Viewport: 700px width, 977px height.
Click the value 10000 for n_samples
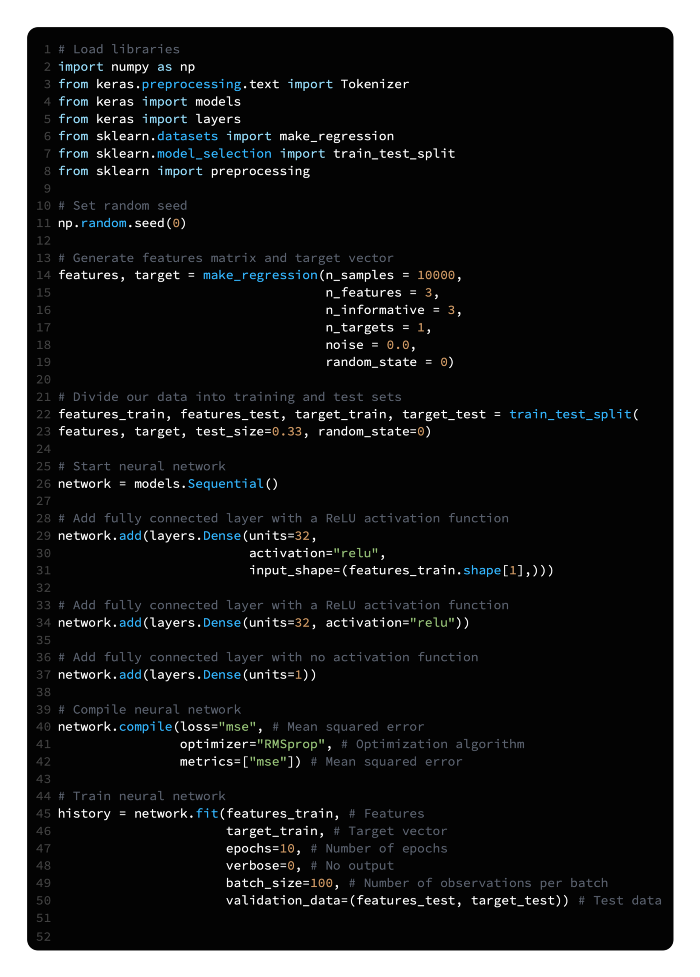436,275
